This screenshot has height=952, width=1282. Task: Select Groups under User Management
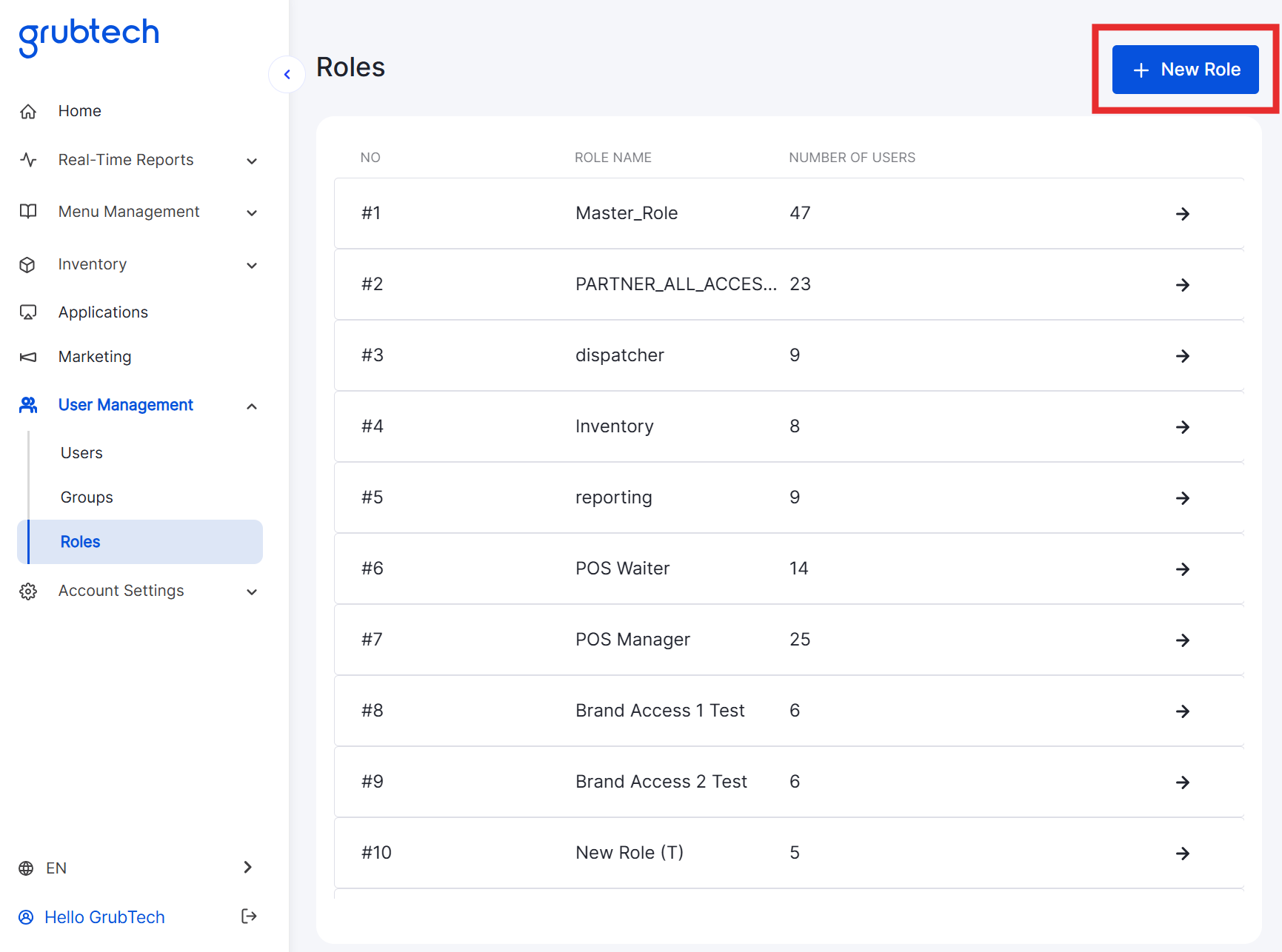click(87, 497)
